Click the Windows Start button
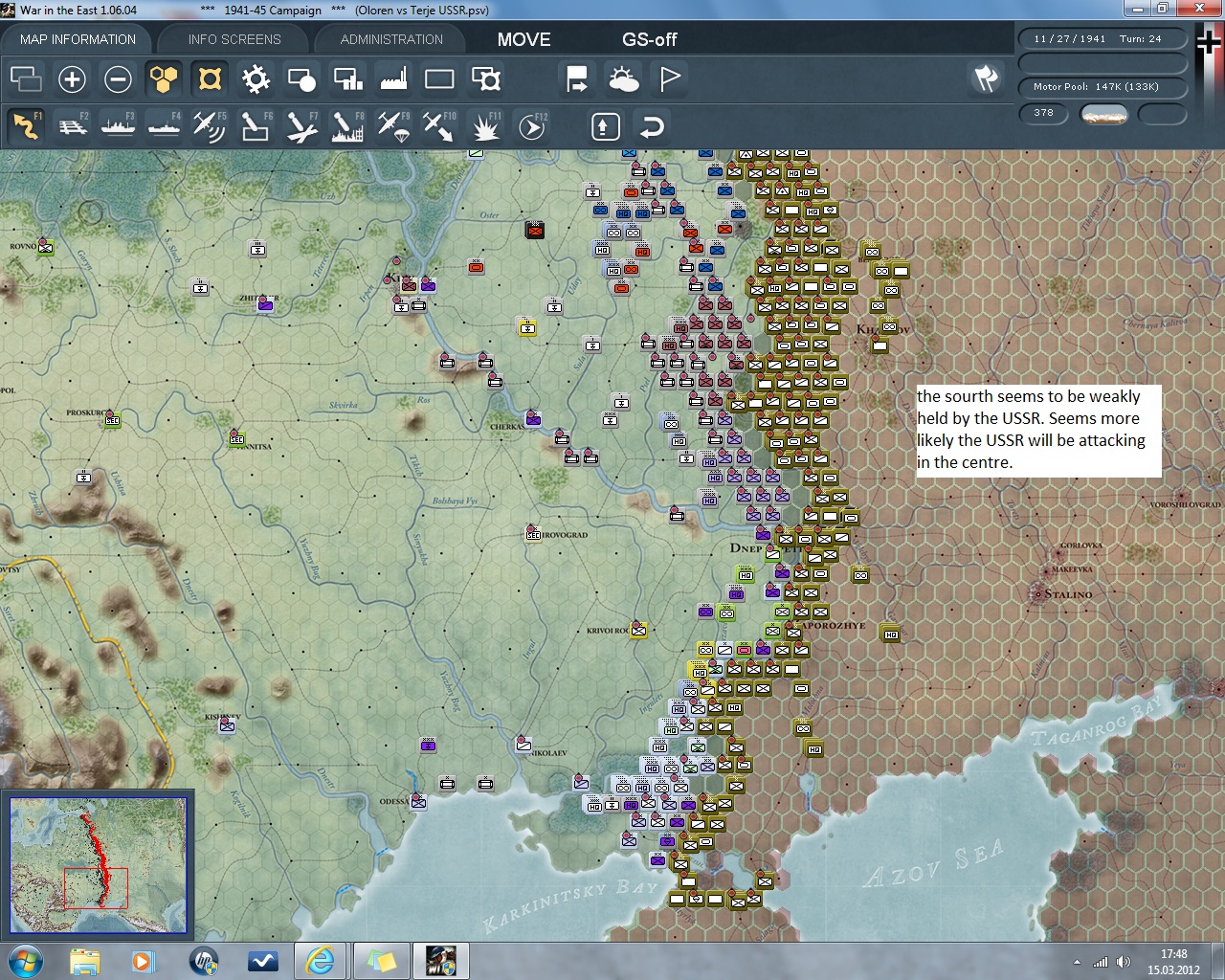This screenshot has height=980, width=1225. [25, 961]
